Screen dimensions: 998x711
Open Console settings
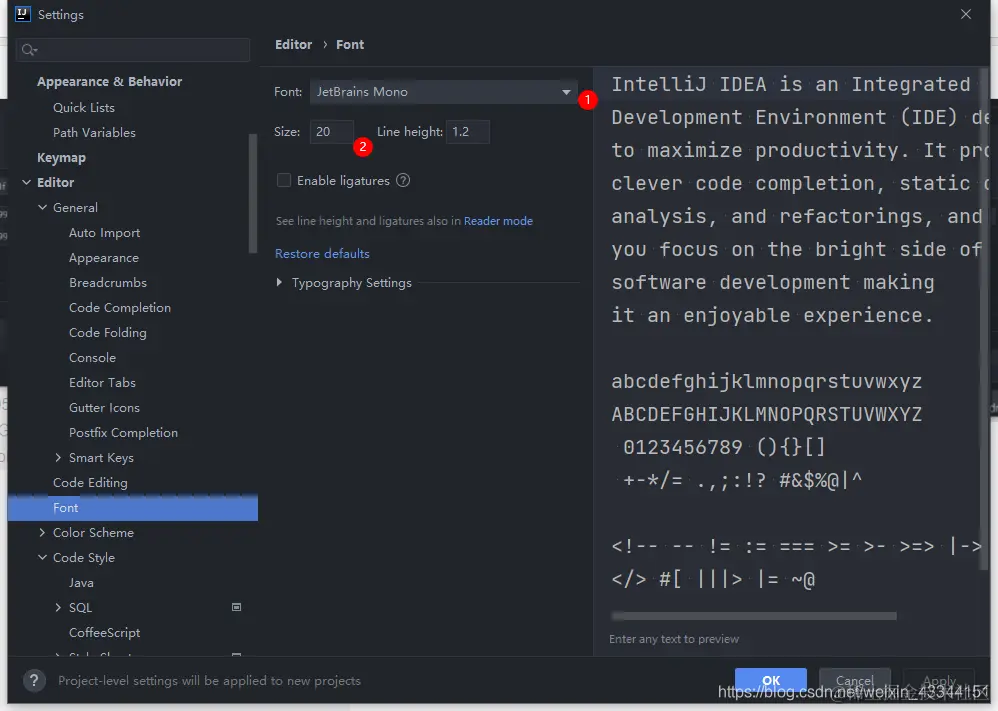(x=92, y=358)
